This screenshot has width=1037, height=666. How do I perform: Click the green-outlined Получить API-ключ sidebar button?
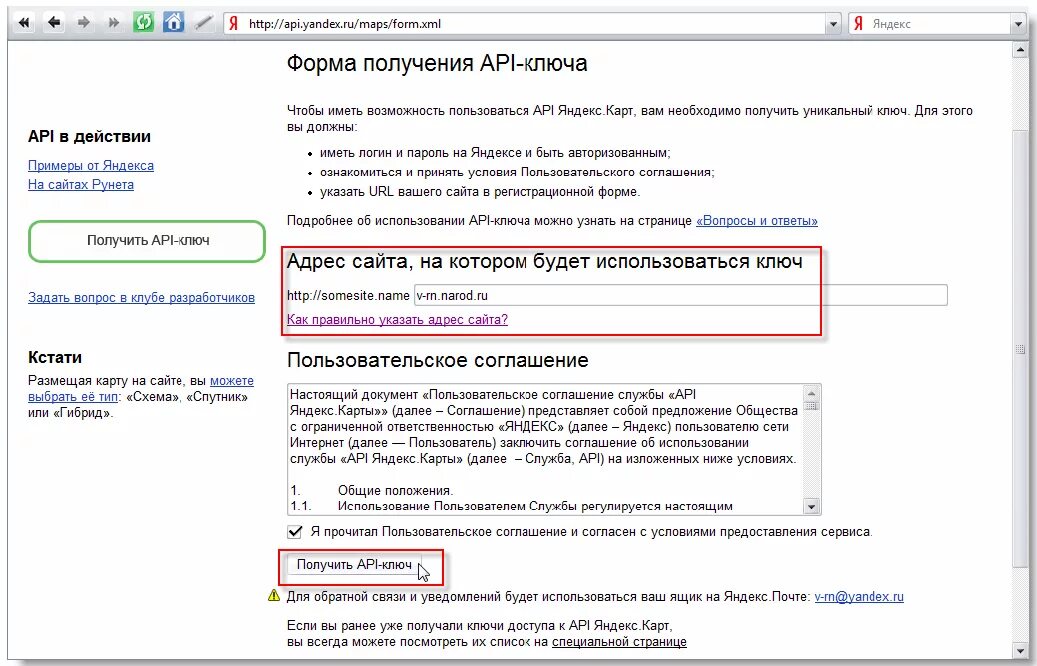click(147, 241)
